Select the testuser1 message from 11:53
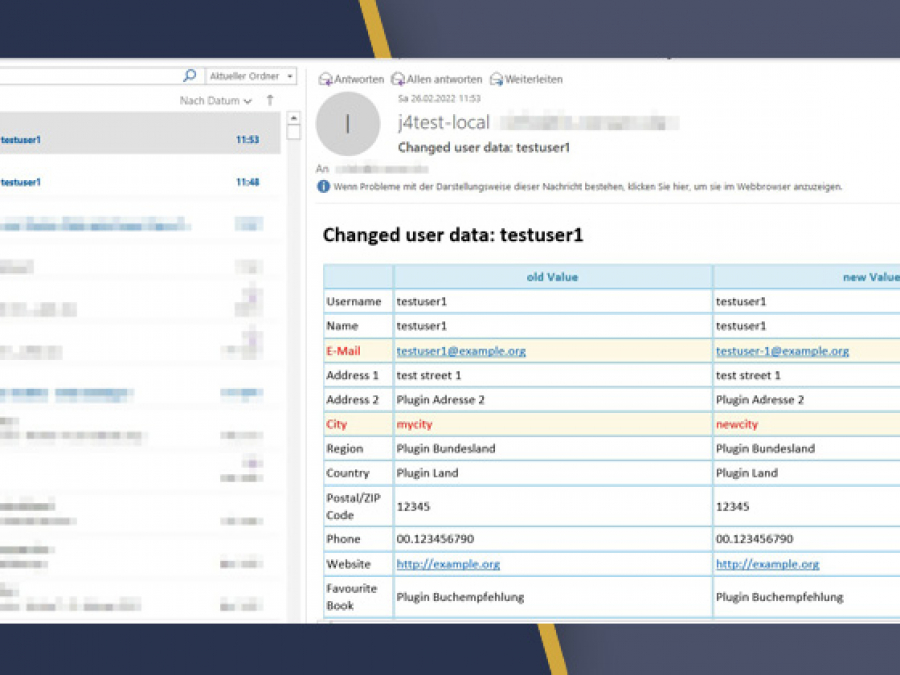 (x=140, y=133)
